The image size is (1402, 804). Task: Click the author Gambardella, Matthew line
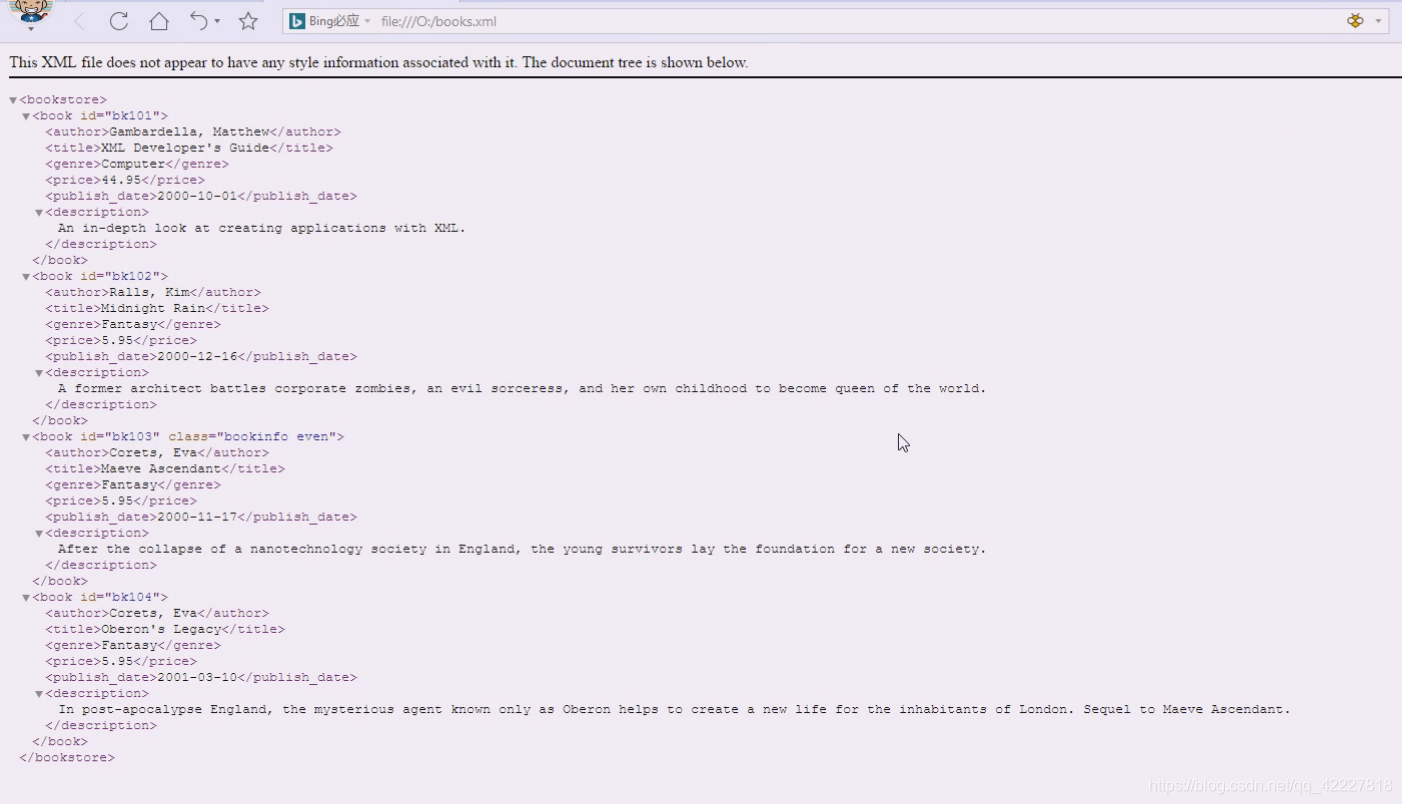(x=193, y=132)
